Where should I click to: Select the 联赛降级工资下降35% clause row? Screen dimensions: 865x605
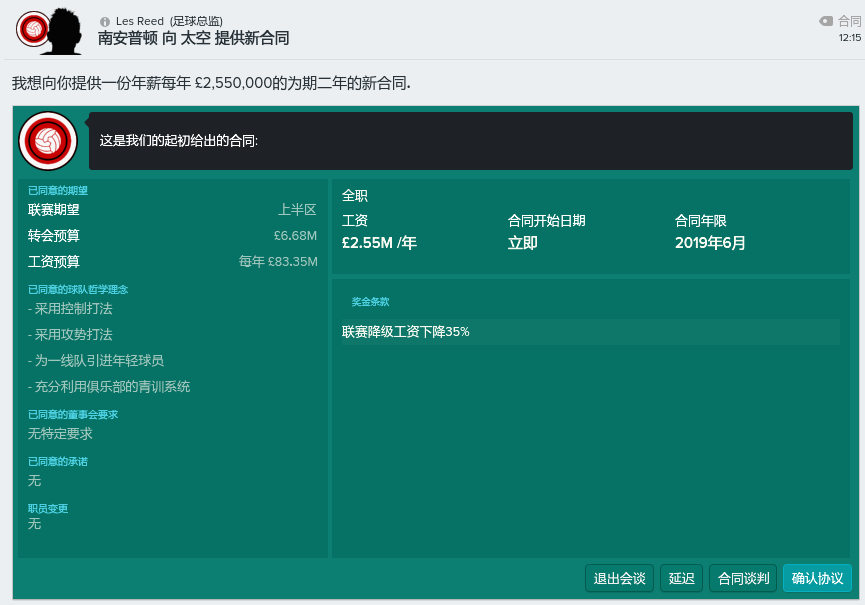coord(590,332)
